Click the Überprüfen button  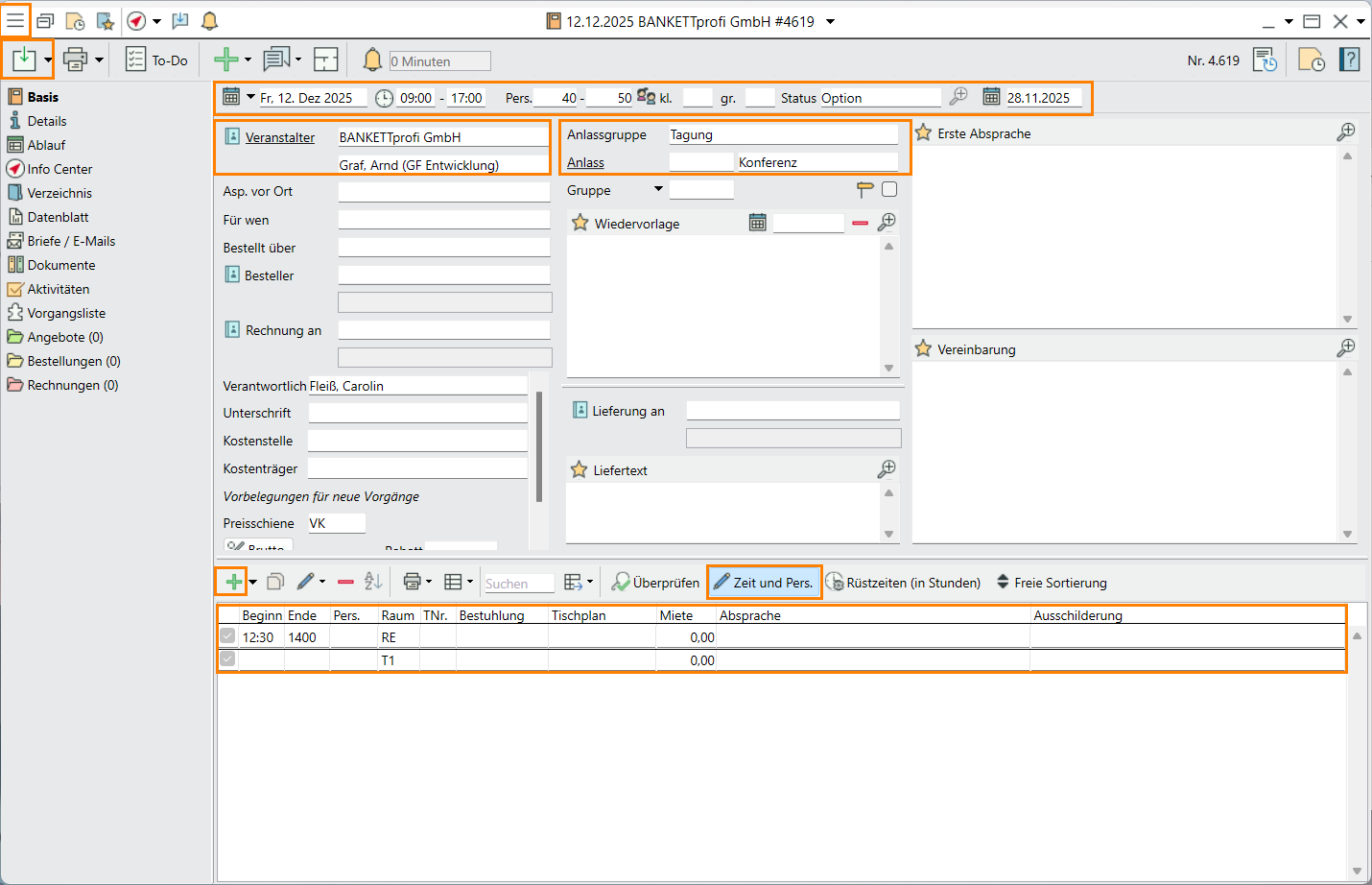[x=656, y=583]
